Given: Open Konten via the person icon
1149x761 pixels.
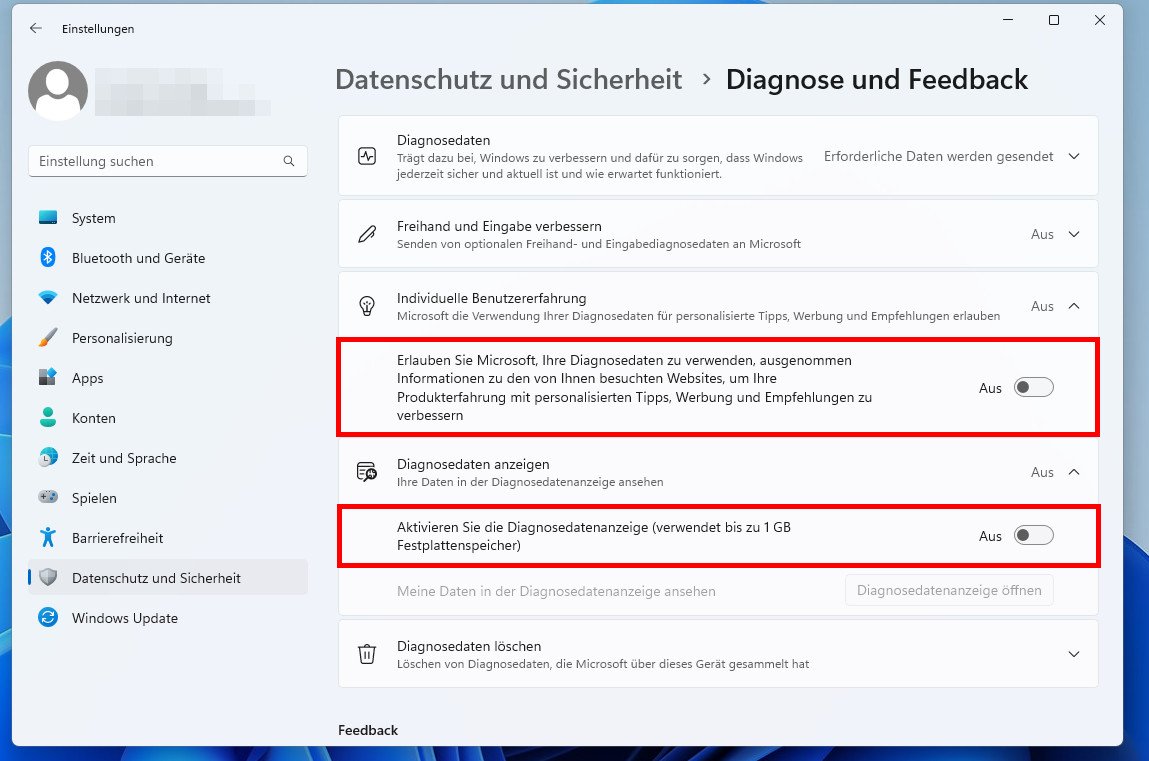Looking at the screenshot, I should (x=47, y=418).
